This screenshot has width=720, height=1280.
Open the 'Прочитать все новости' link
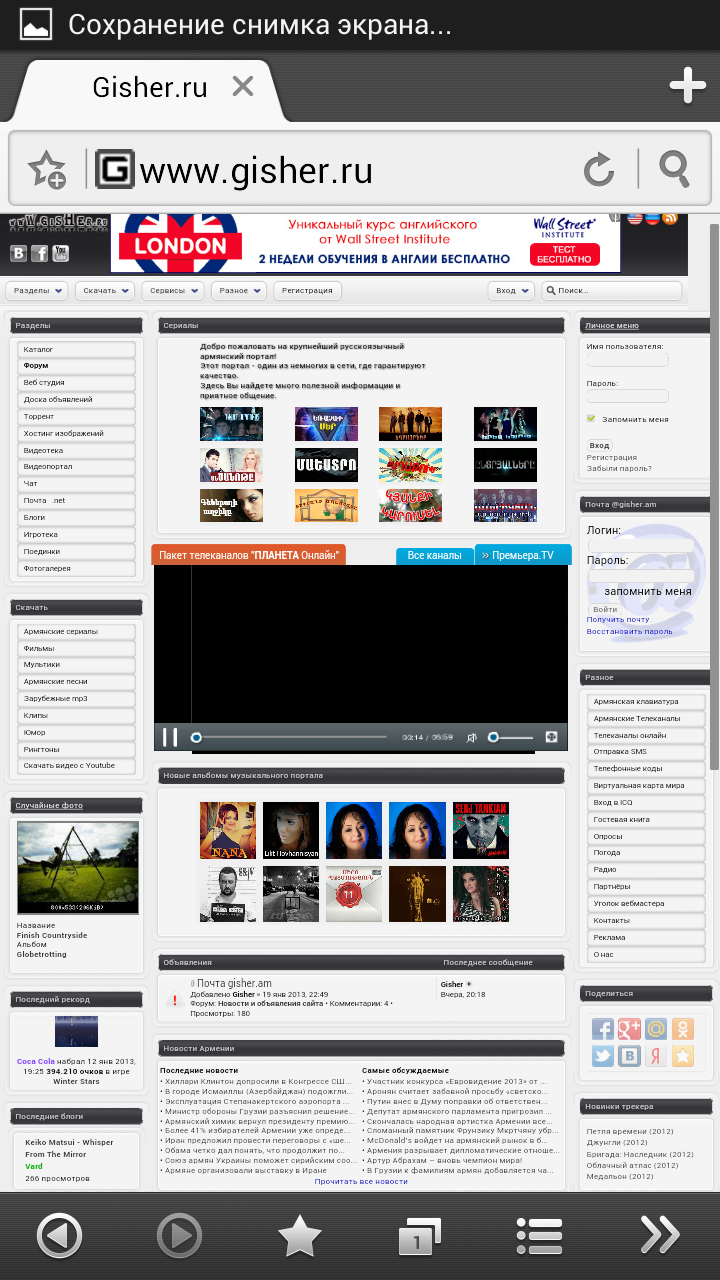[x=361, y=1181]
